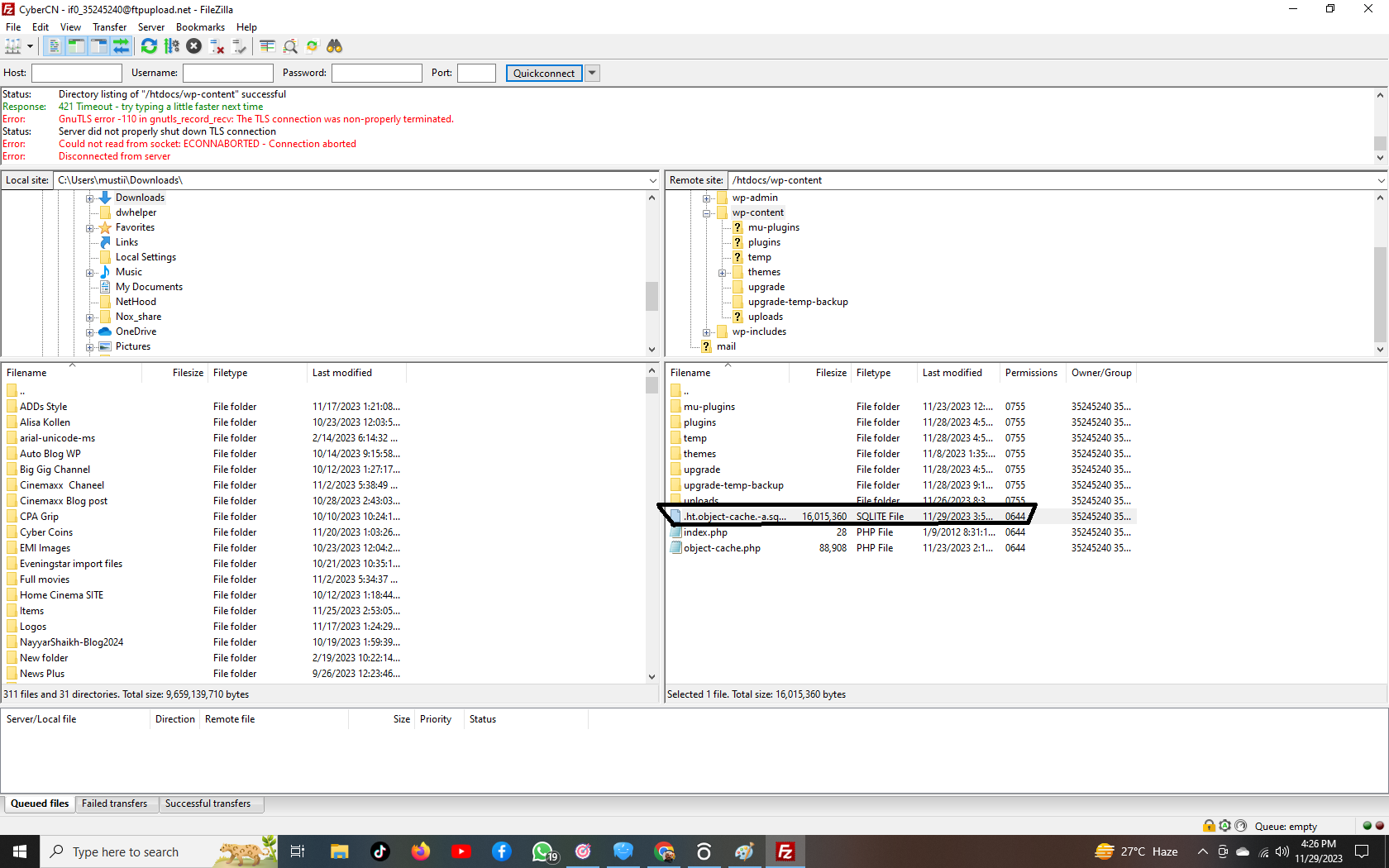This screenshot has width=1389, height=868.
Task: Toggle local directory tree display
Action: [76, 46]
